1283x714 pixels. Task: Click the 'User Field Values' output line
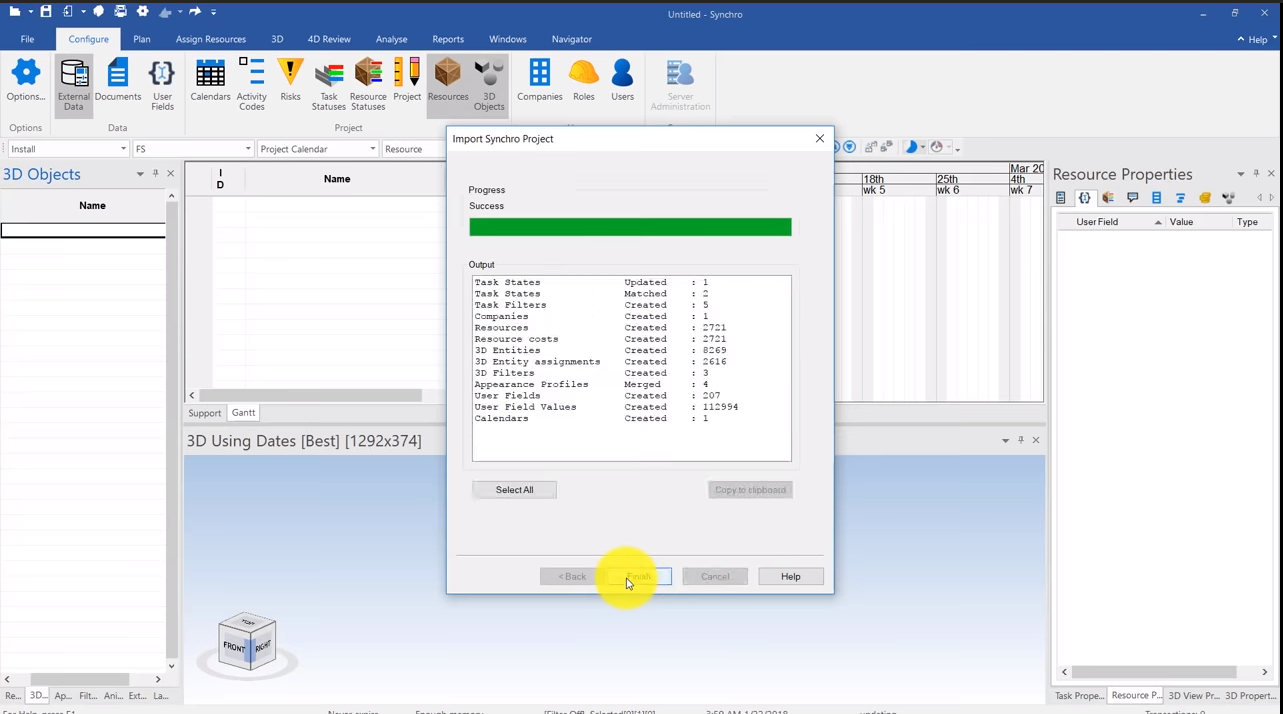point(607,407)
